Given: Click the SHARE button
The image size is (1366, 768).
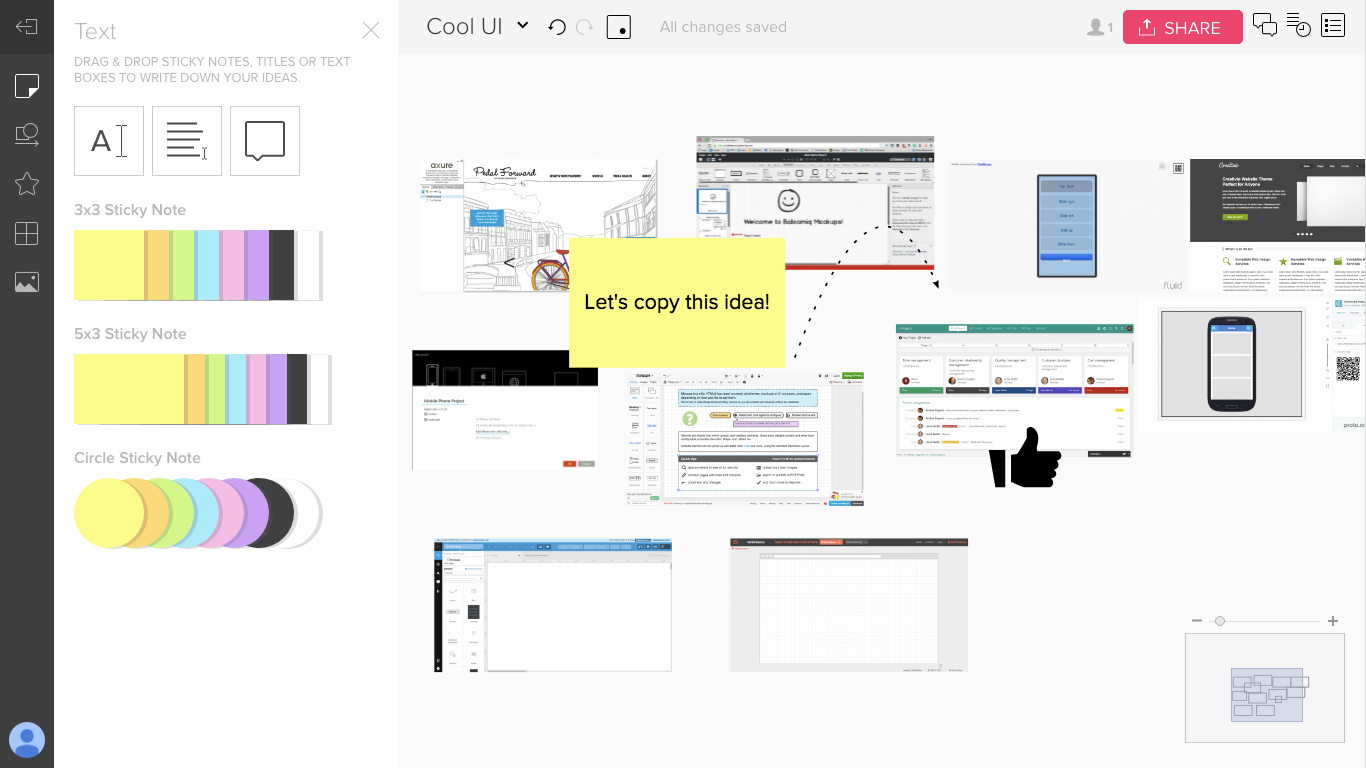Looking at the screenshot, I should [x=1183, y=27].
